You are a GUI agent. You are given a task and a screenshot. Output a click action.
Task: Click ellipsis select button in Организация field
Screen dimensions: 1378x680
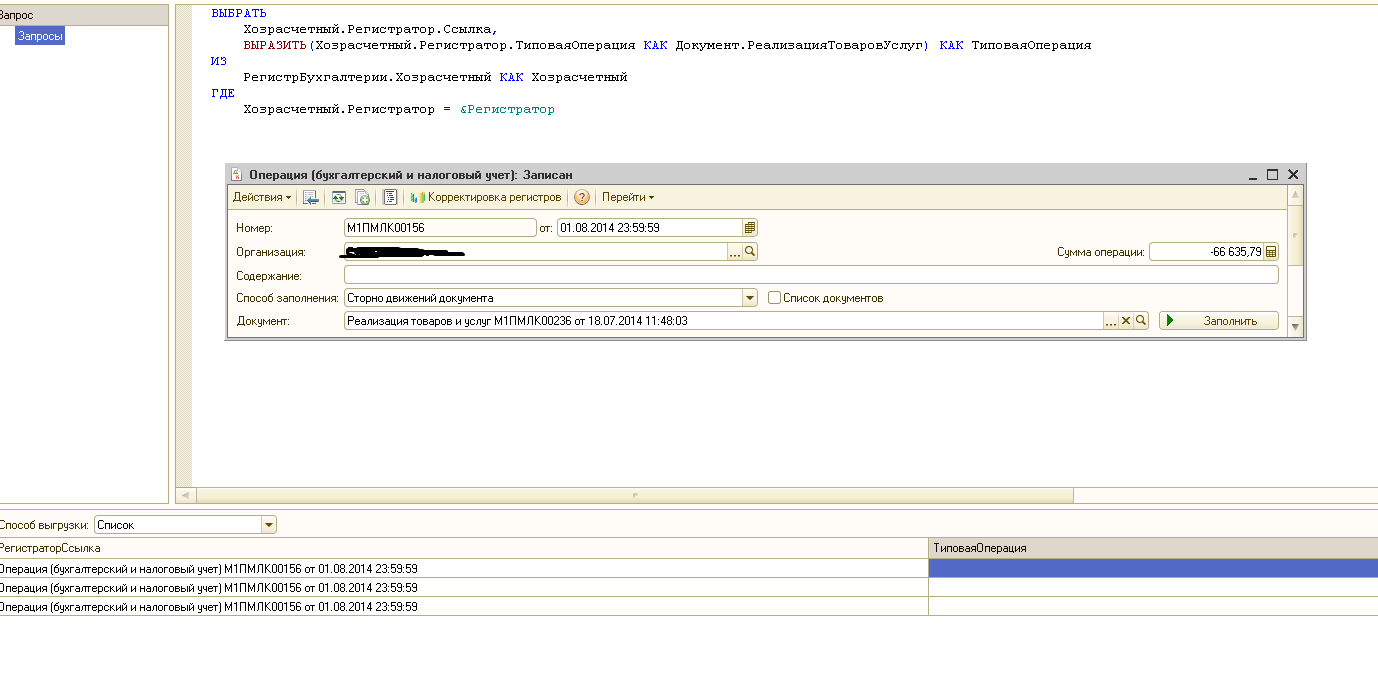point(735,252)
